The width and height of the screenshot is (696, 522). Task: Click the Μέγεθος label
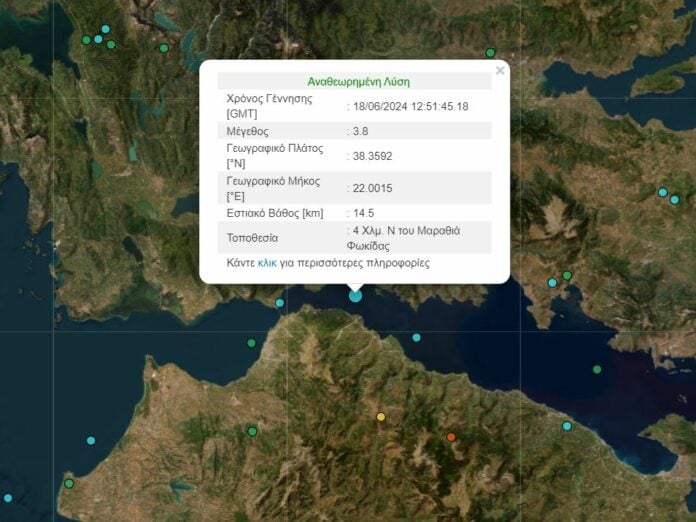[x=248, y=131]
